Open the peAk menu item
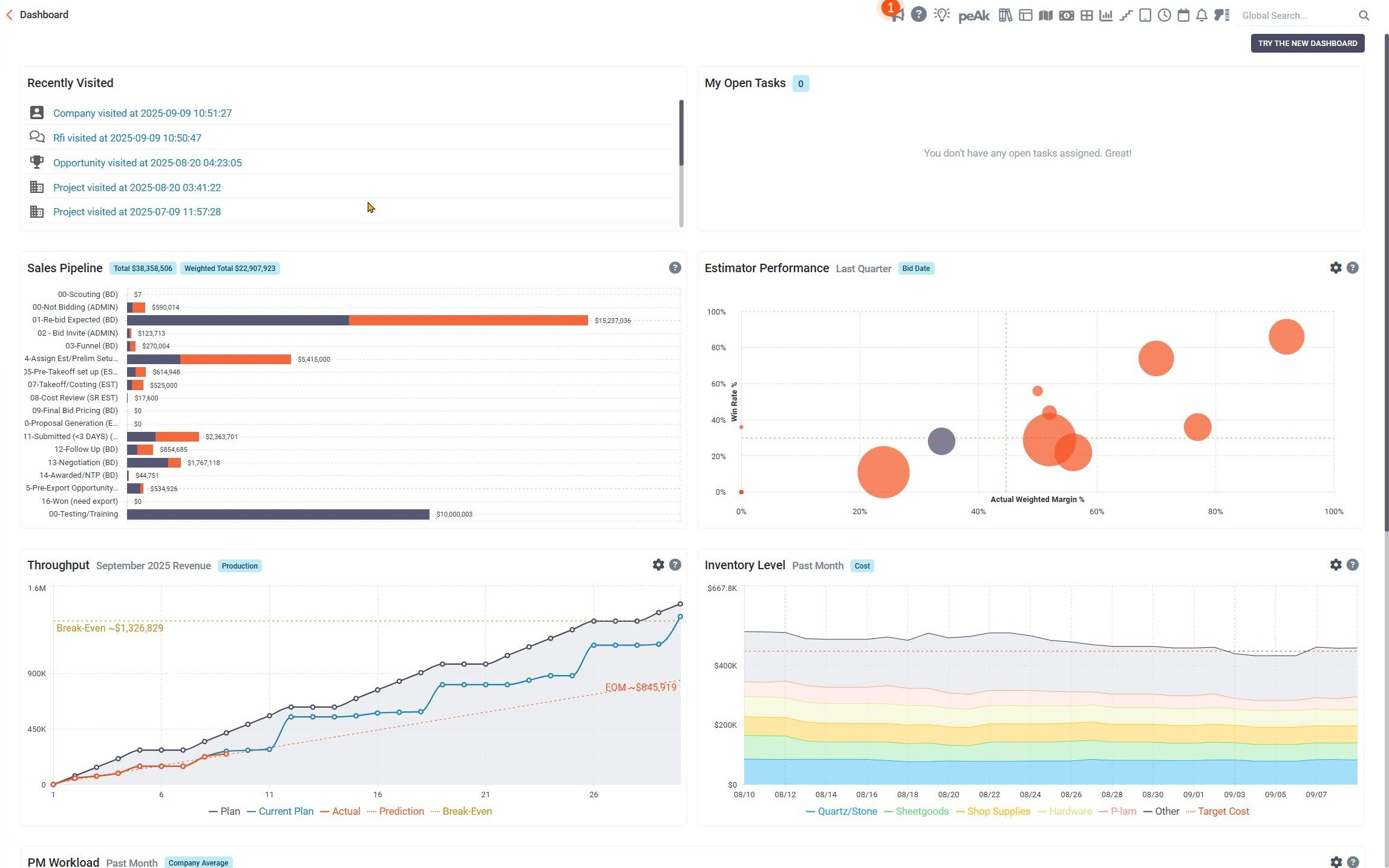This screenshot has height=868, width=1389. (974, 16)
